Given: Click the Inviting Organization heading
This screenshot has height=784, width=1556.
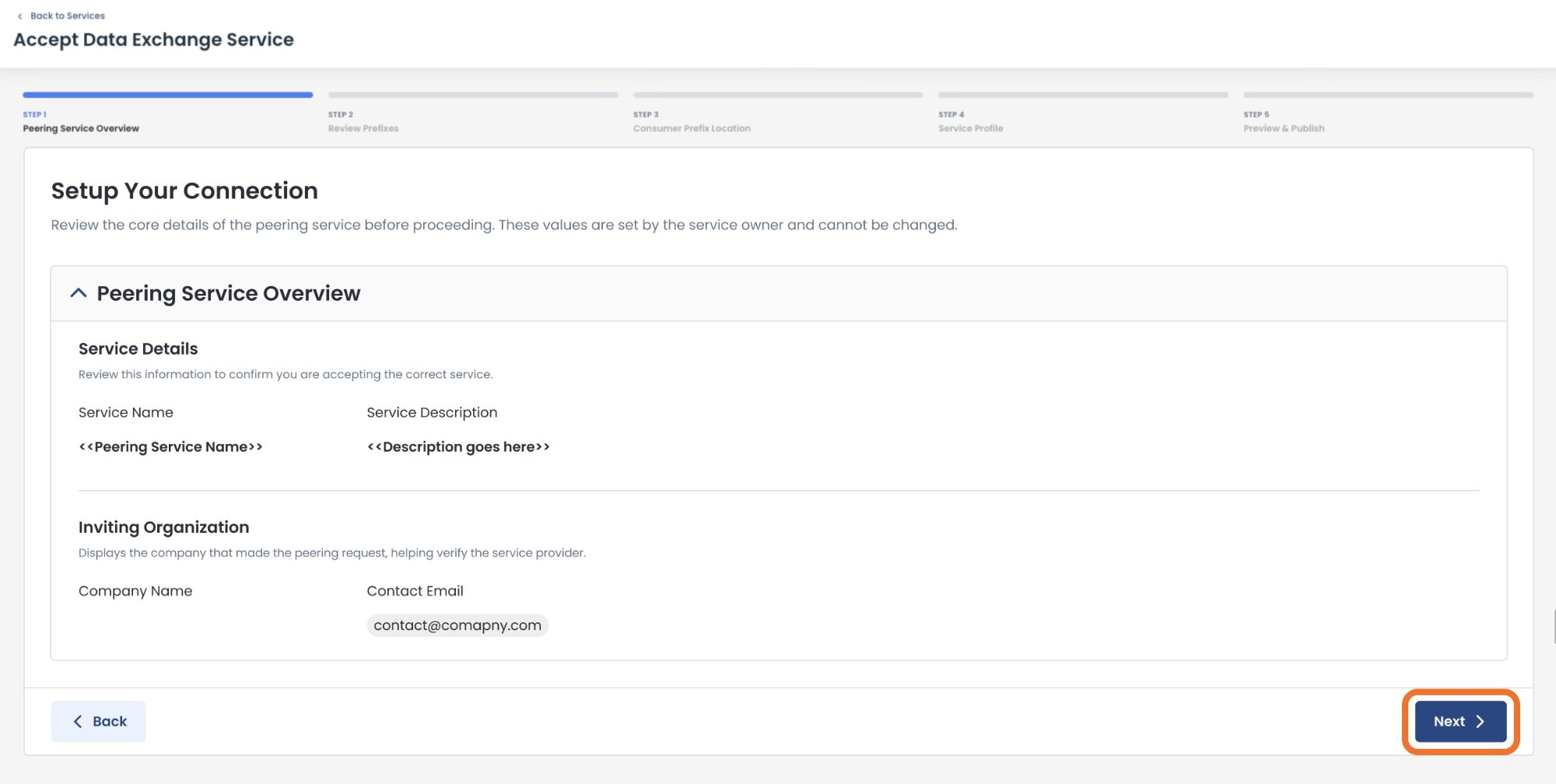Looking at the screenshot, I should point(164,527).
